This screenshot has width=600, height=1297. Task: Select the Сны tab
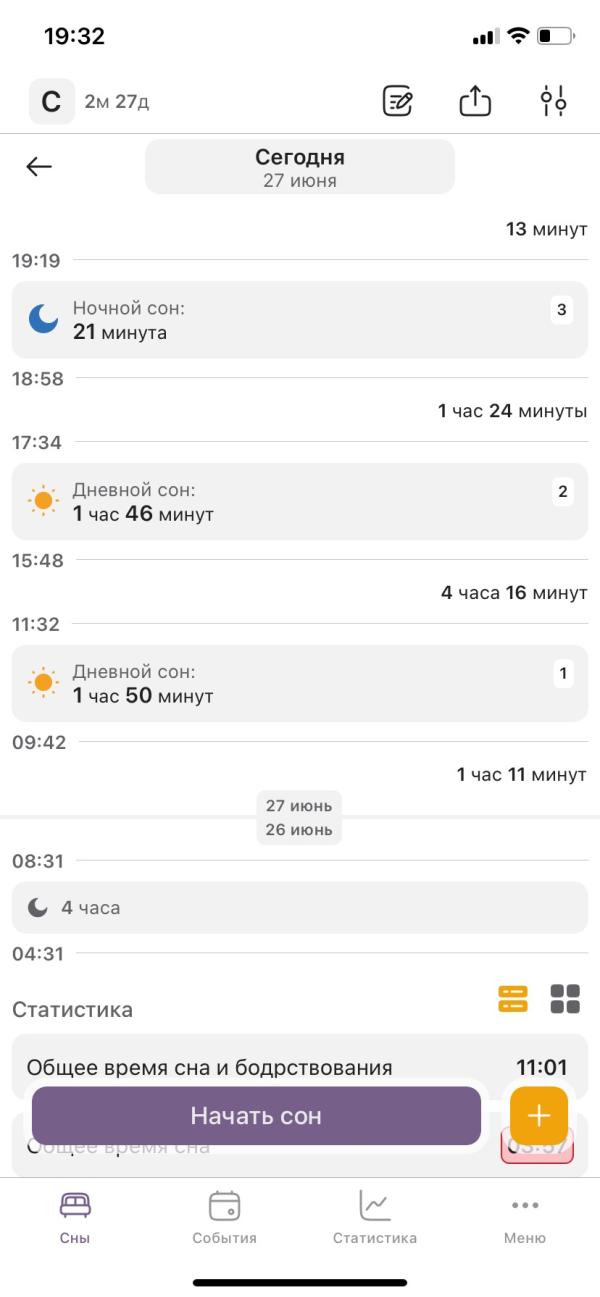click(x=75, y=1218)
